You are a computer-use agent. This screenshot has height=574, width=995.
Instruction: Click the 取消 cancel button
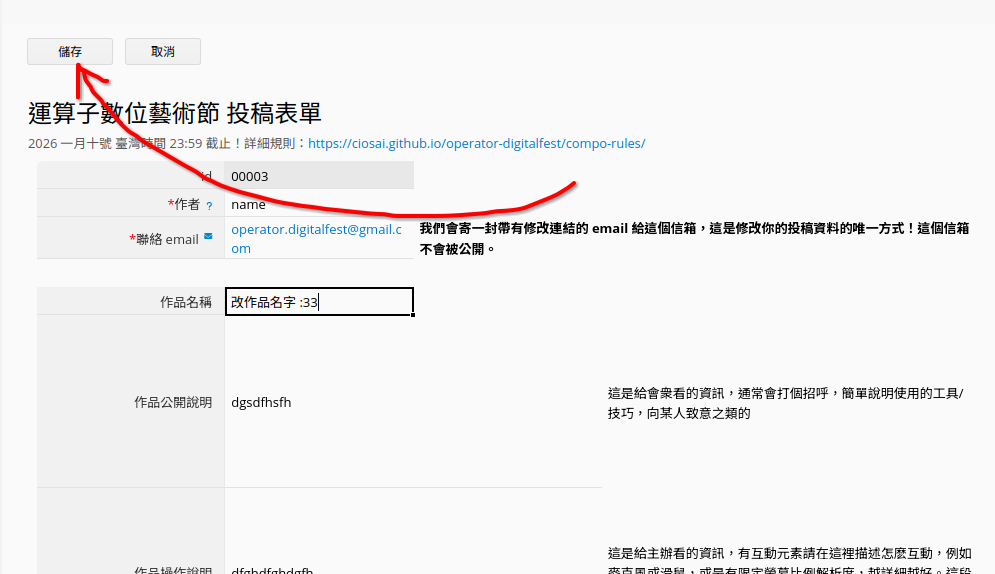click(163, 51)
